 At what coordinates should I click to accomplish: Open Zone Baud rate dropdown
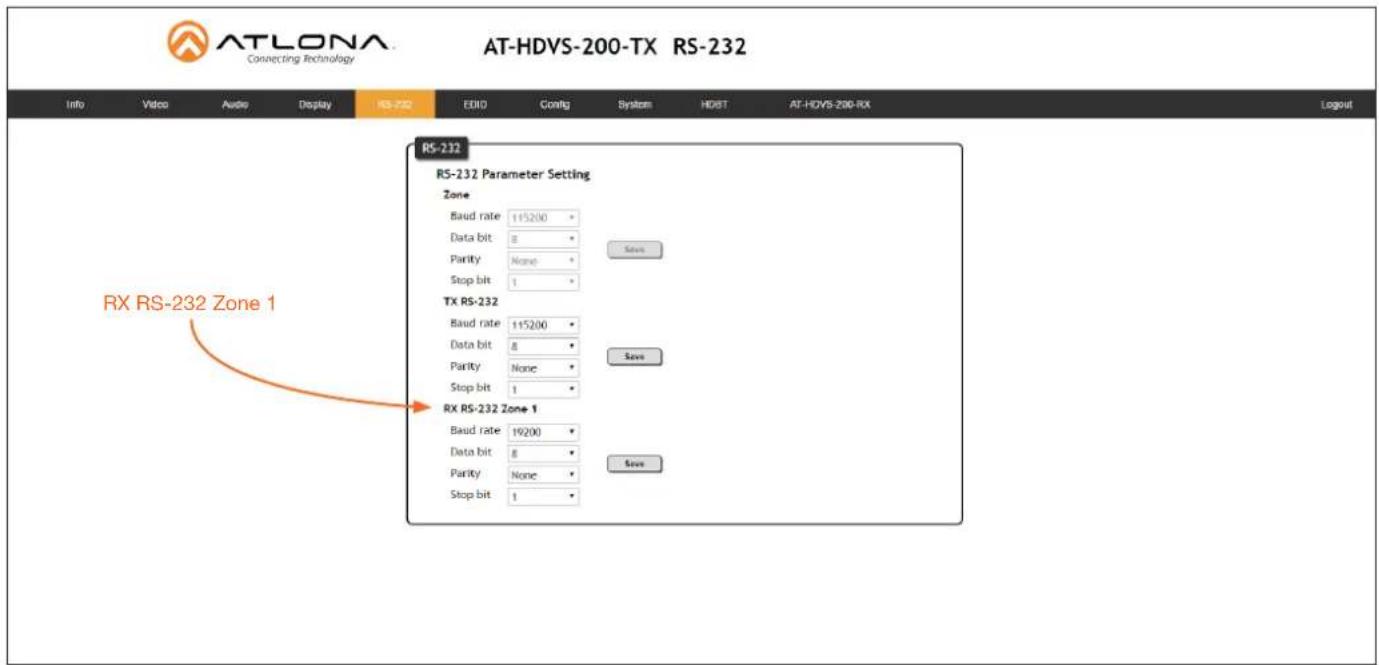[x=544, y=217]
